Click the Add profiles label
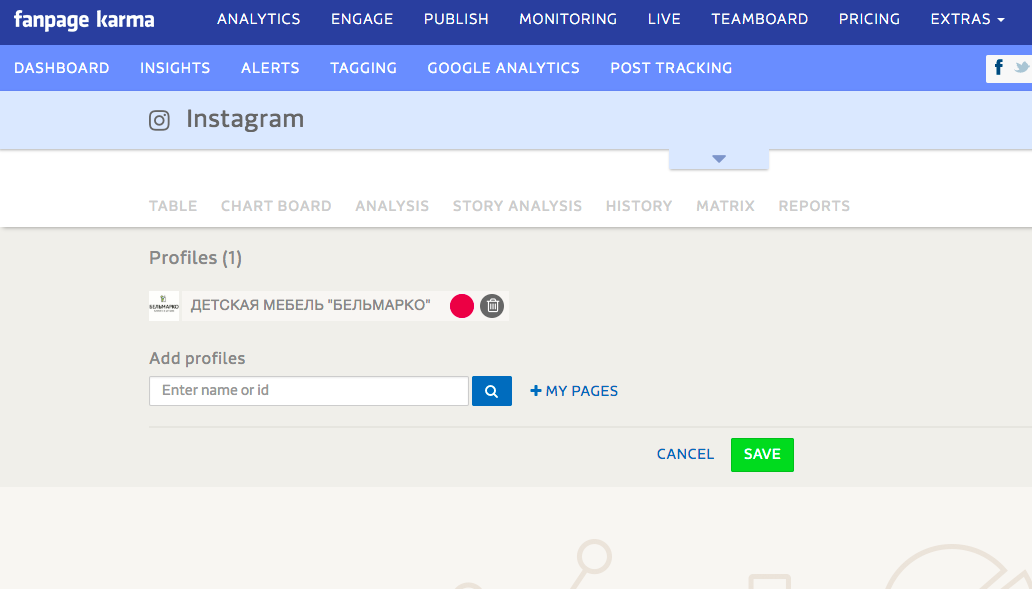Image resolution: width=1032 pixels, height=589 pixels. tap(197, 358)
